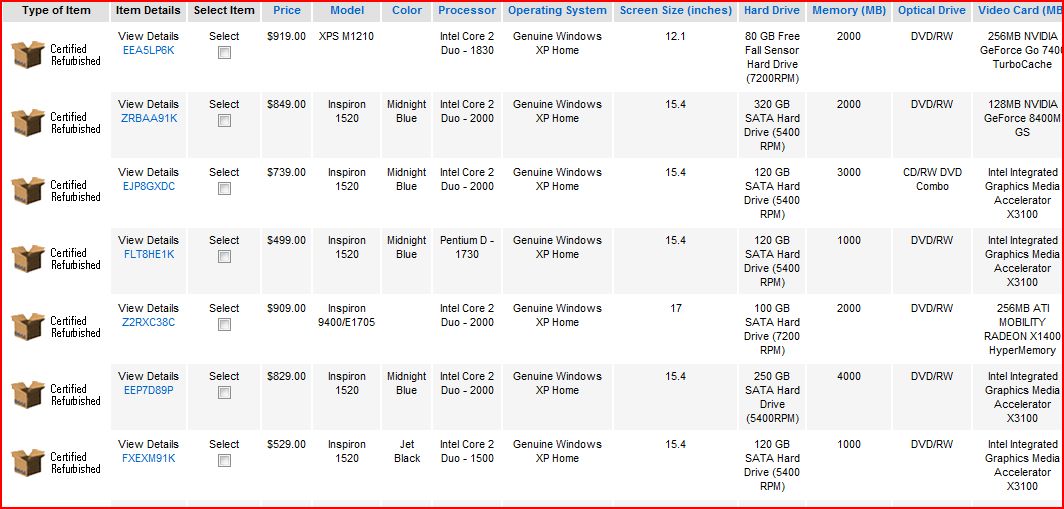This screenshot has height=509, width=1064.
Task: Click the Type of Item column header
Action: point(56,10)
